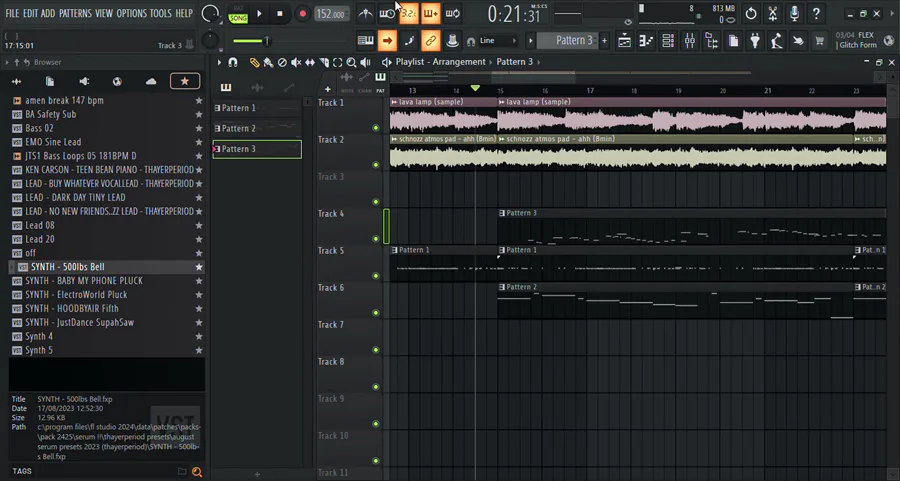Open the Piano roll view icon

(646, 41)
